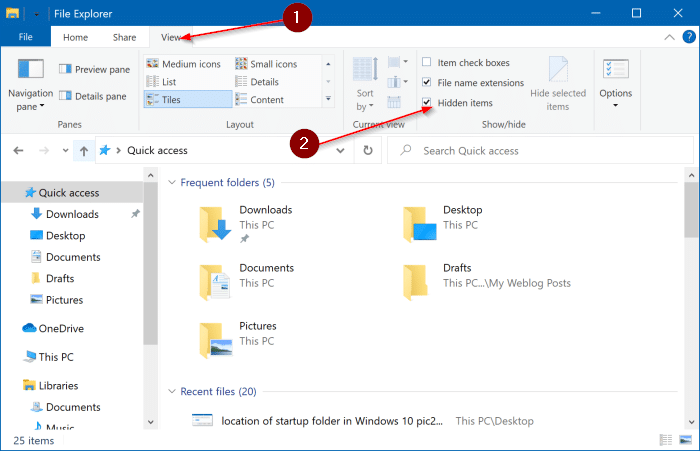Switch layout to List

[x=161, y=82]
